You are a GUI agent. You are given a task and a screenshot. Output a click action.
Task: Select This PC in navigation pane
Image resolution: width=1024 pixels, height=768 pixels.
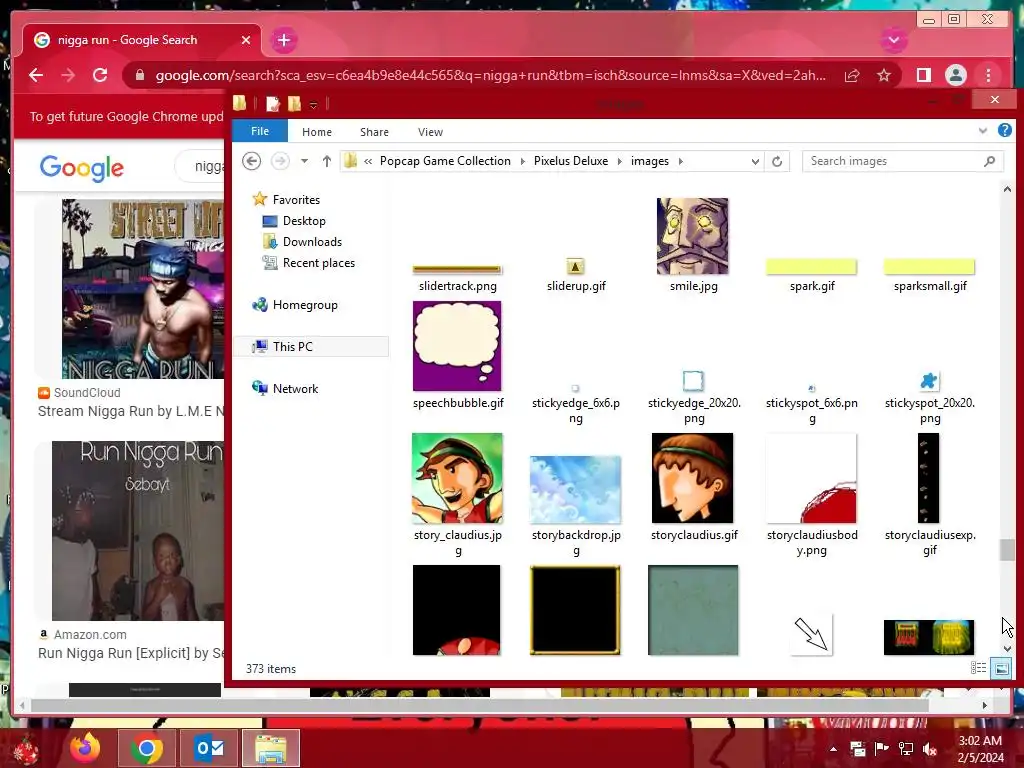tap(293, 347)
